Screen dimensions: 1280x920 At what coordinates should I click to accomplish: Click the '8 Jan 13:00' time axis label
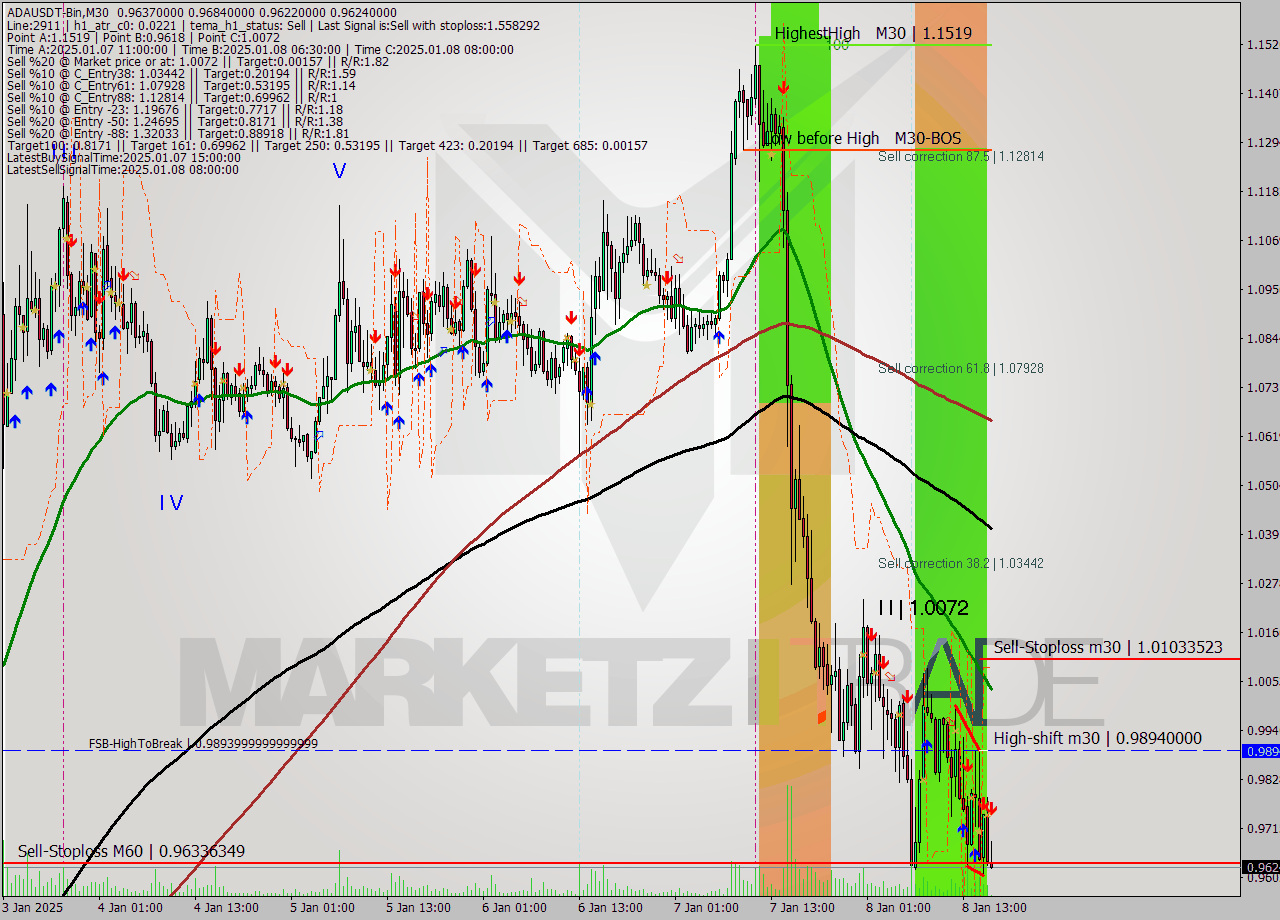point(993,908)
